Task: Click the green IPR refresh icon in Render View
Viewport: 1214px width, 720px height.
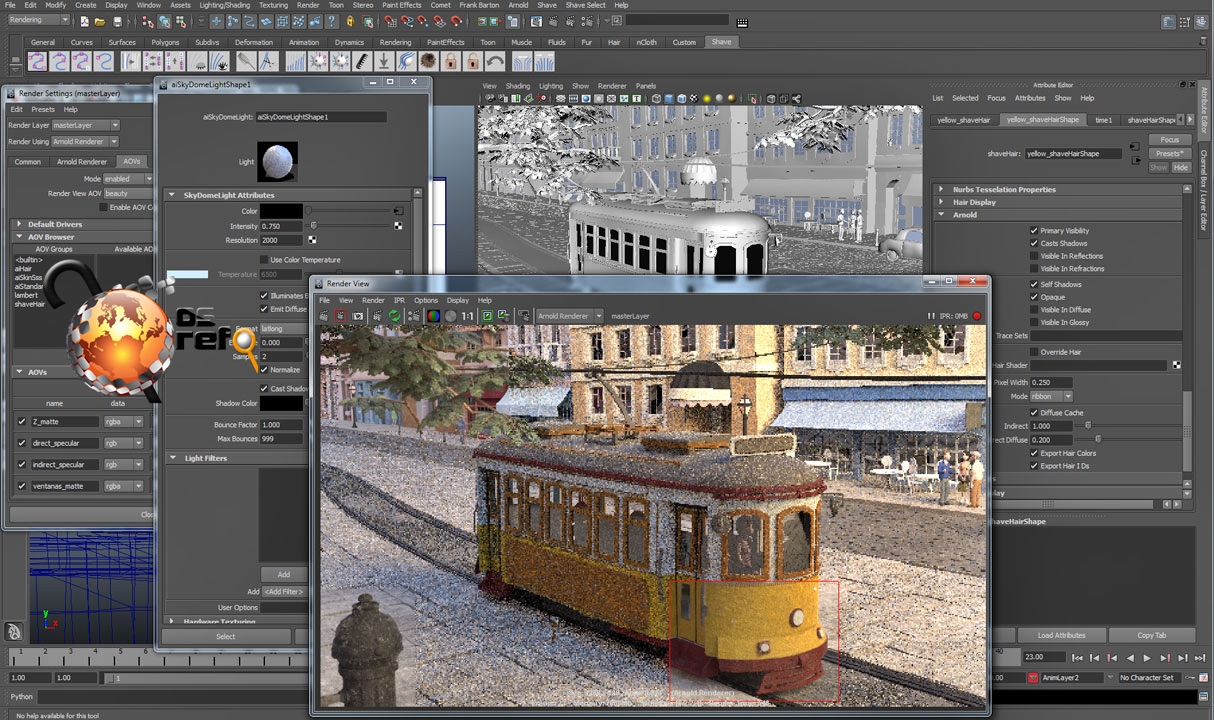Action: [394, 316]
